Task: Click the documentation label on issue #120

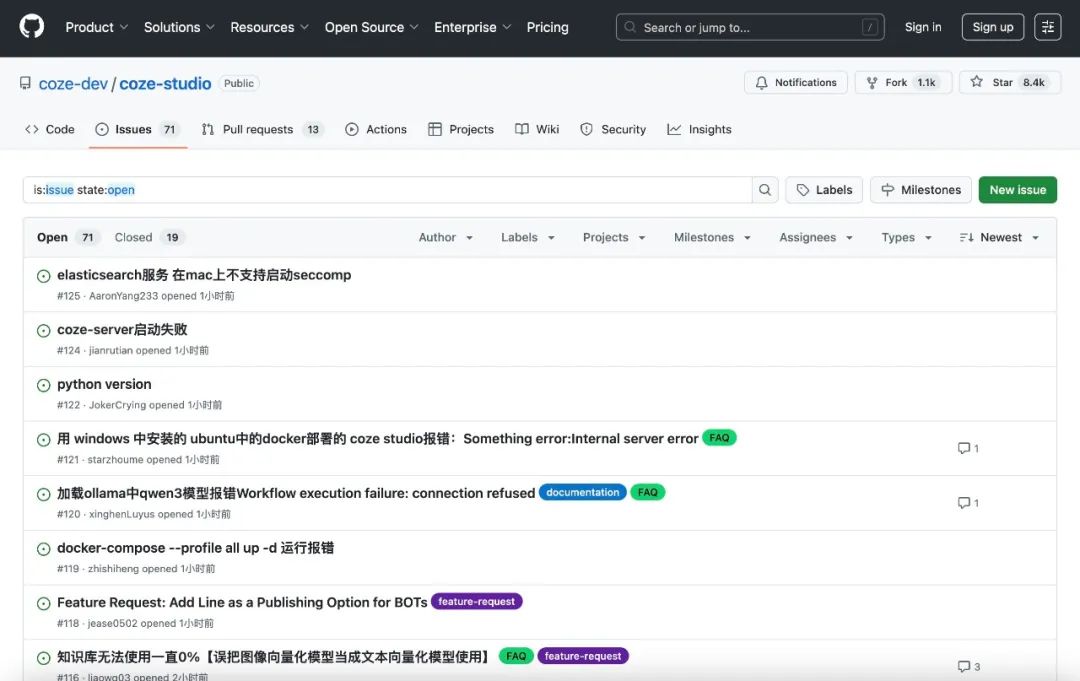Action: point(583,492)
